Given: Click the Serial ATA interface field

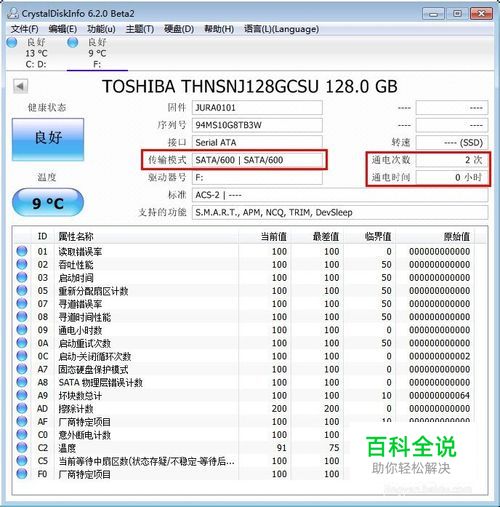Looking at the screenshot, I should point(257,142).
